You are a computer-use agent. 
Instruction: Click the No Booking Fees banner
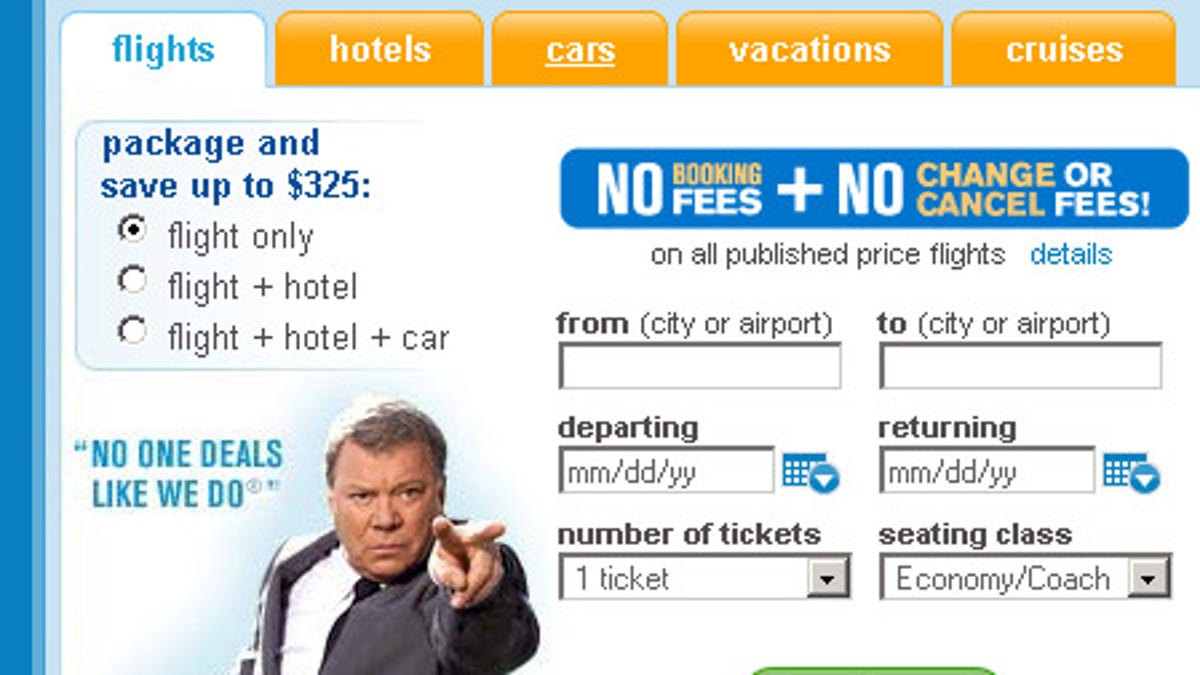(873, 188)
